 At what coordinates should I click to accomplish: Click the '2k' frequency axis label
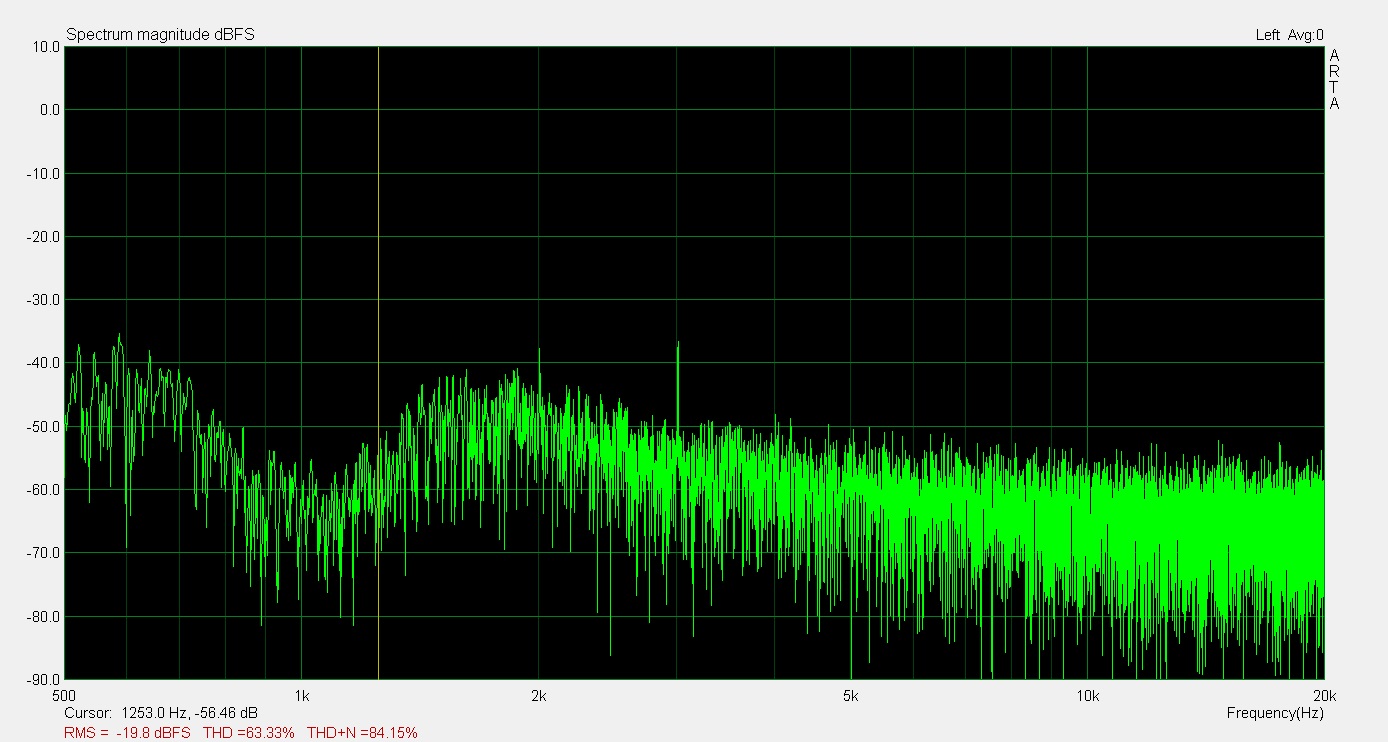point(539,696)
